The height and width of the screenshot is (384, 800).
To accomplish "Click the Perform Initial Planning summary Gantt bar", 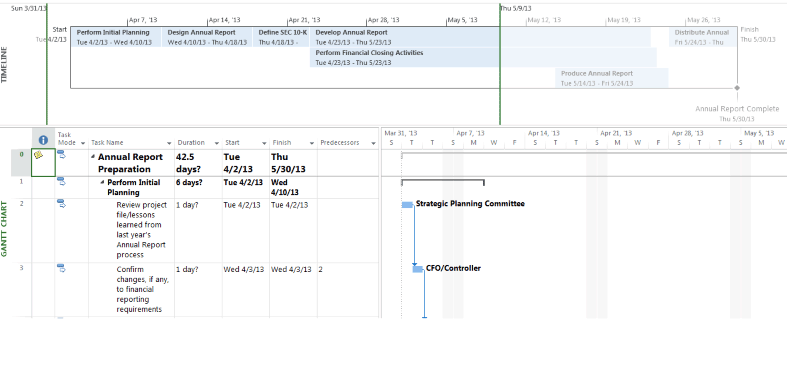I will (443, 182).
